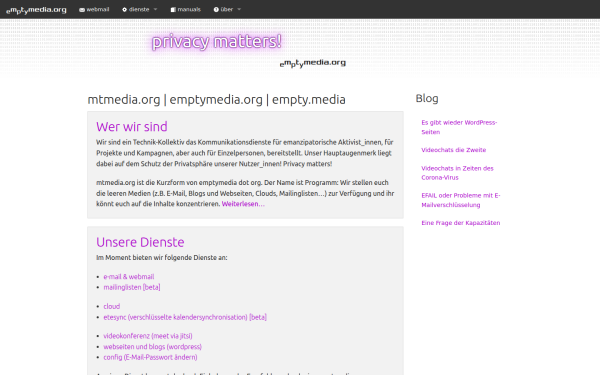
Task: Open e-mail & webmail service link
Action: click(x=129, y=277)
